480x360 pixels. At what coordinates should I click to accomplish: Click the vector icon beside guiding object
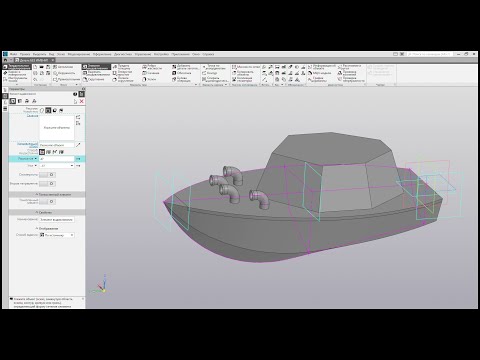click(78, 145)
